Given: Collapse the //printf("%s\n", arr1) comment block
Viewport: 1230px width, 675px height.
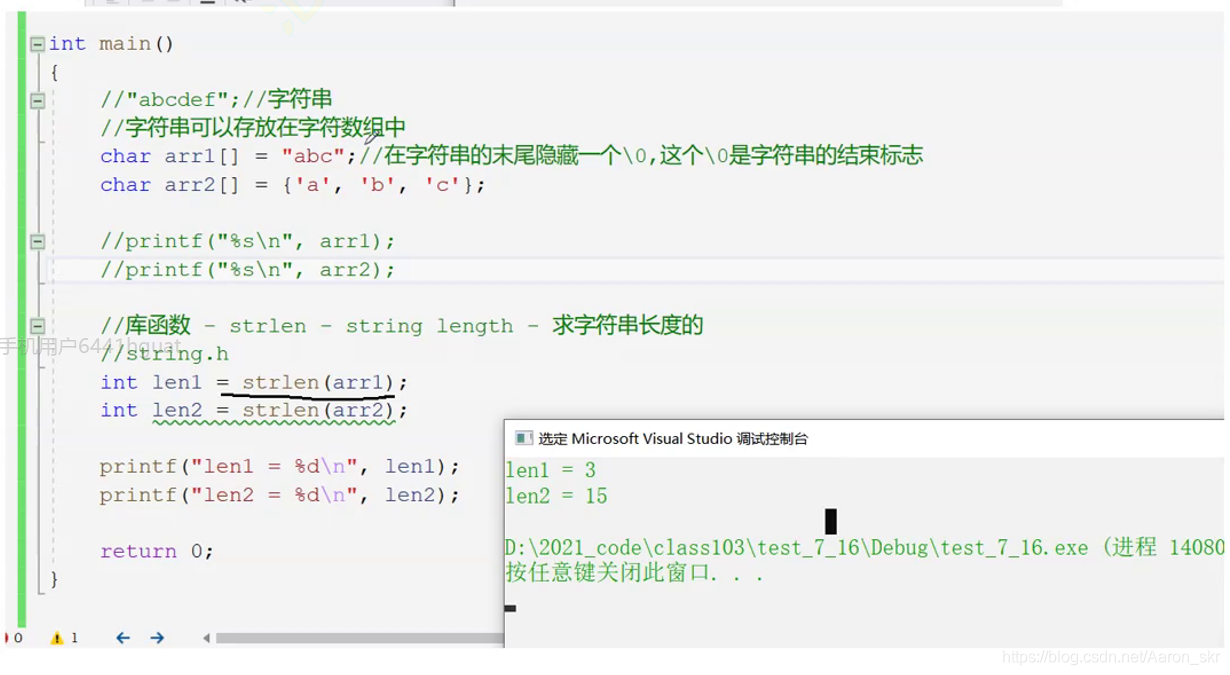Looking at the screenshot, I should click(37, 242).
